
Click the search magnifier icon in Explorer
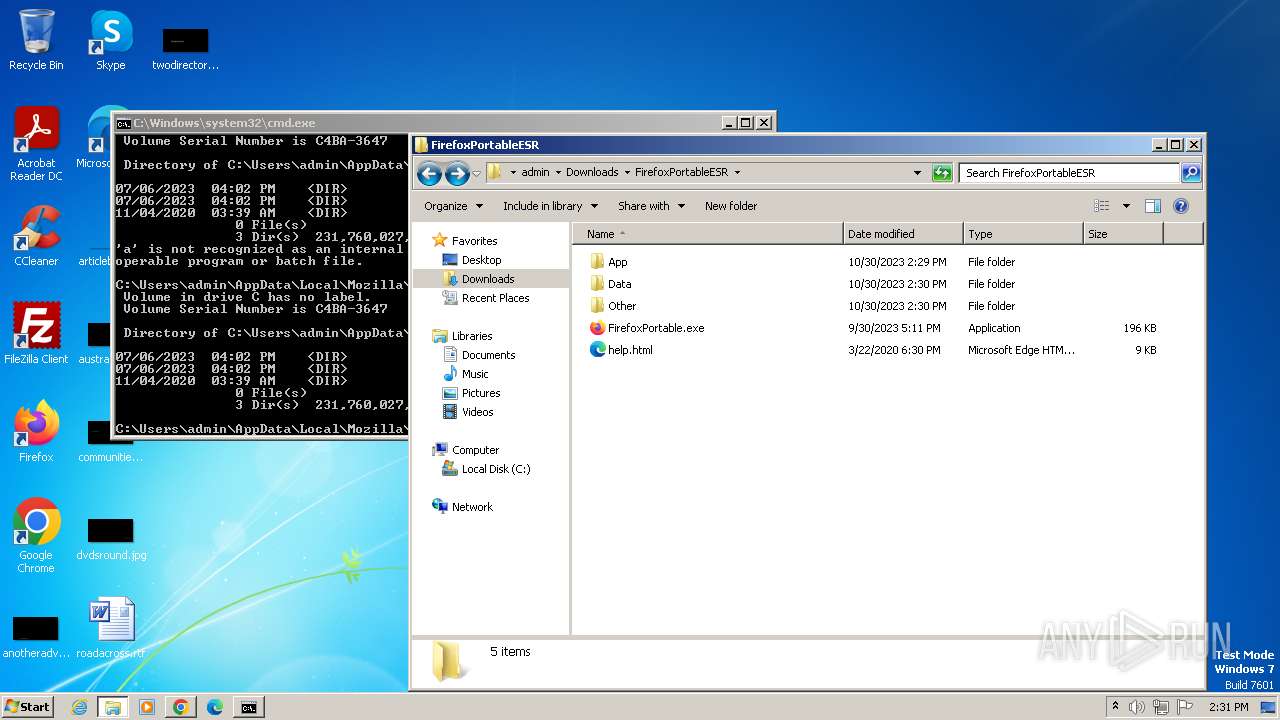coord(1190,173)
